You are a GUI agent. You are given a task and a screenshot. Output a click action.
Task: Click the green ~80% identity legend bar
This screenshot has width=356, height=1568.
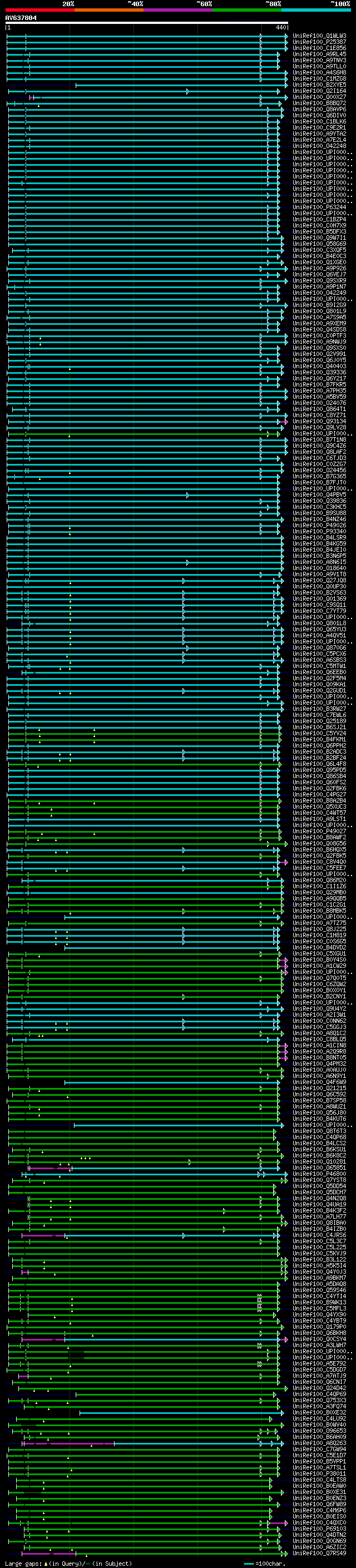point(247,10)
